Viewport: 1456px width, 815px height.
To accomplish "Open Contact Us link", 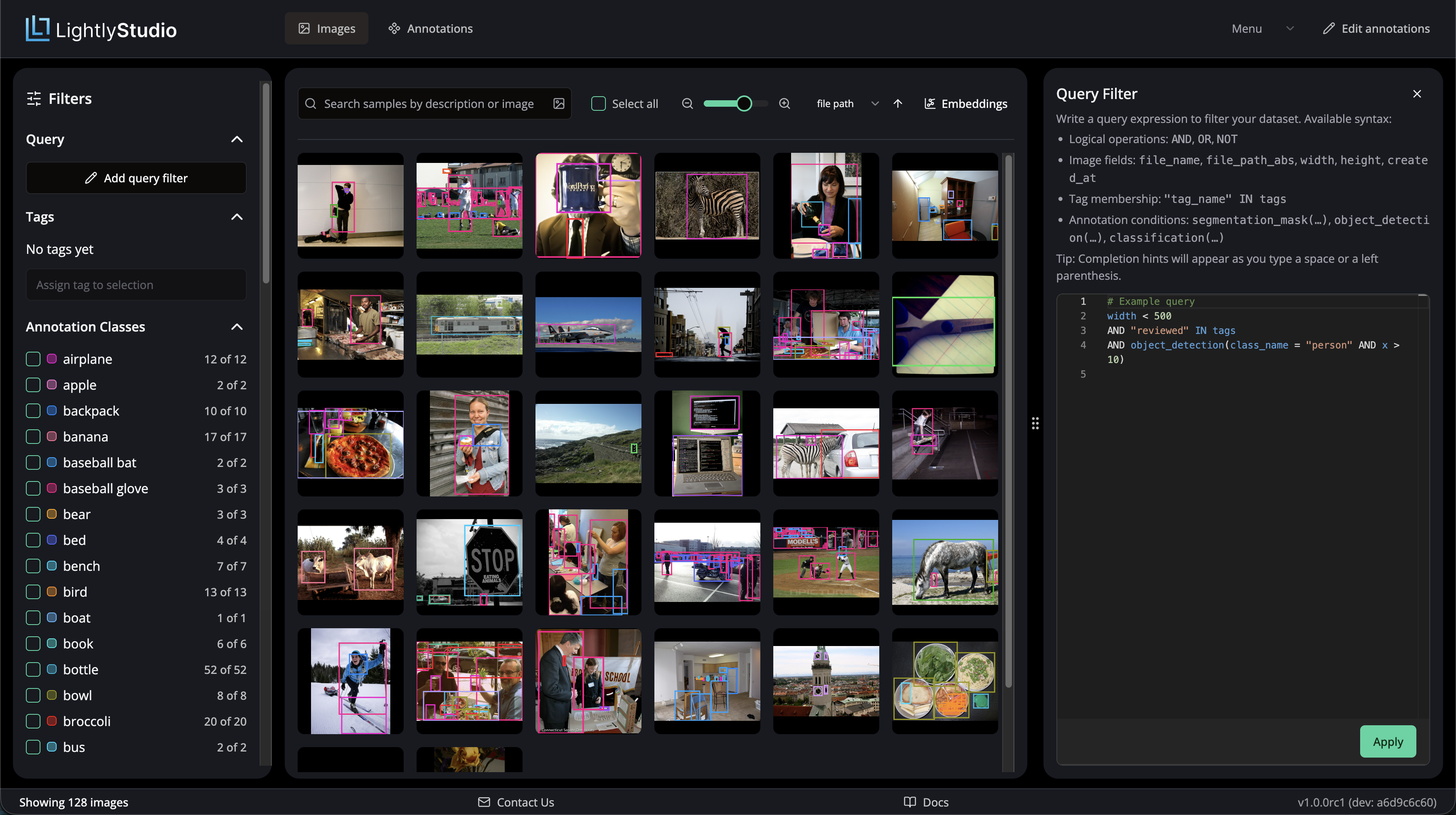I will [x=516, y=802].
